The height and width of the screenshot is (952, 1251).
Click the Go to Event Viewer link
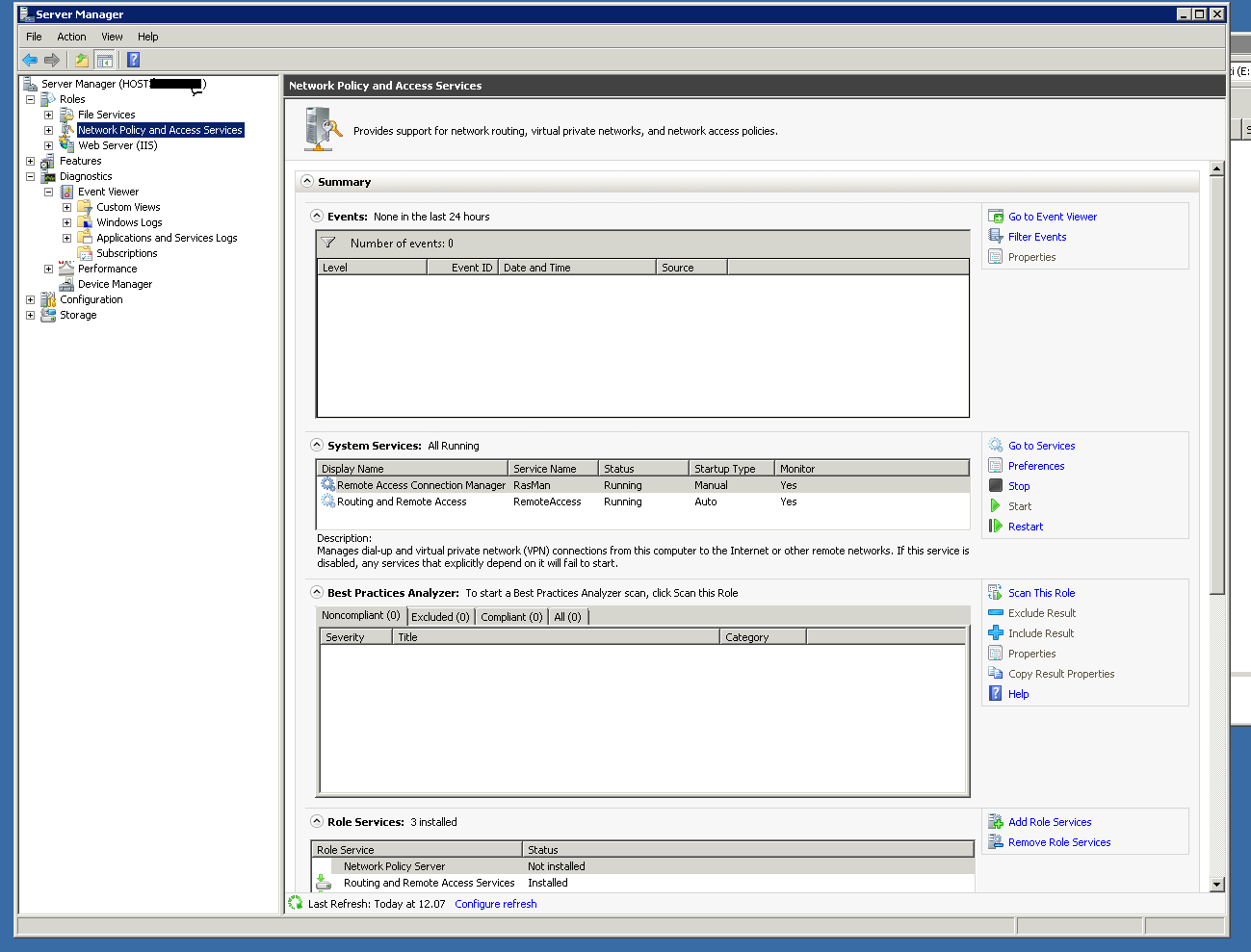[x=1053, y=217]
